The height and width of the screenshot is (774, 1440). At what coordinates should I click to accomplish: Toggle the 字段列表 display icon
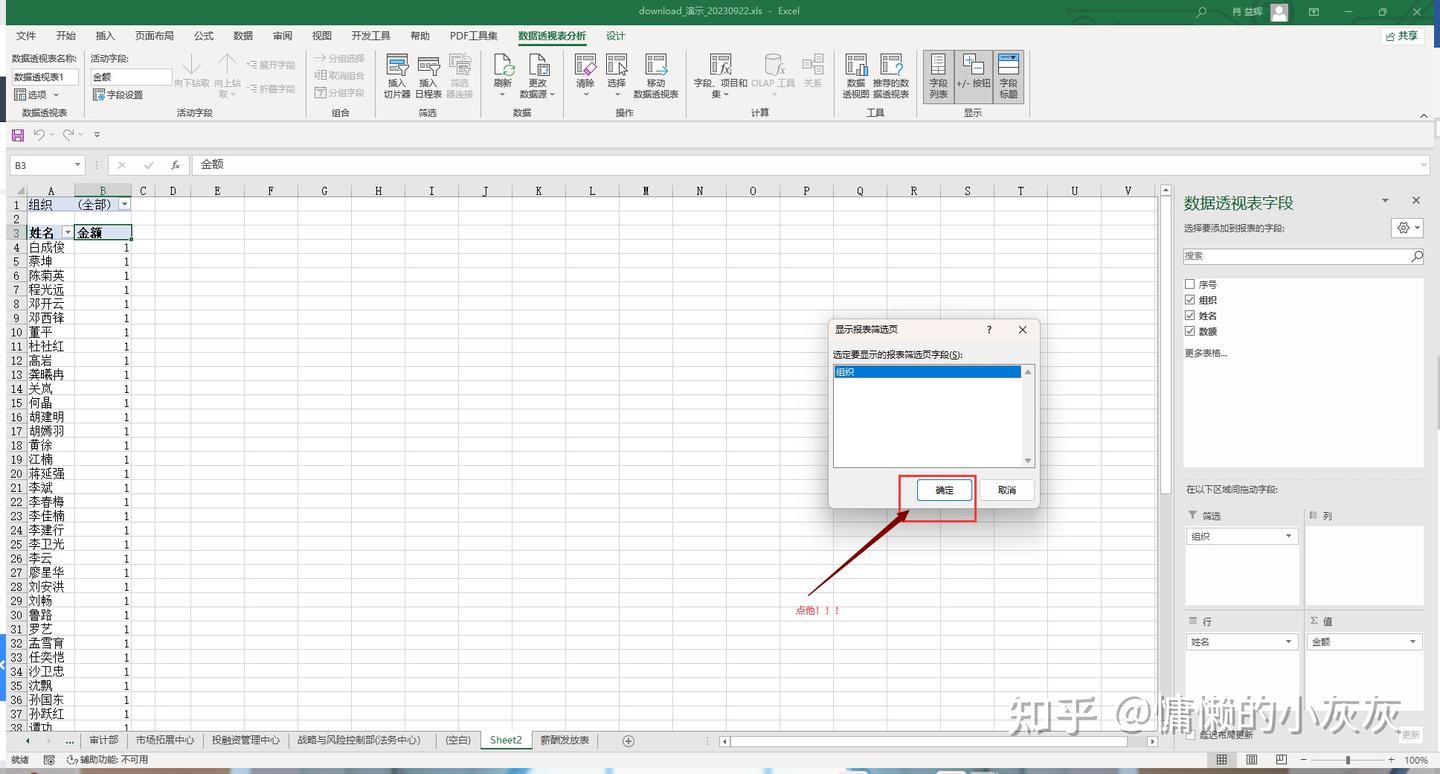tap(938, 75)
